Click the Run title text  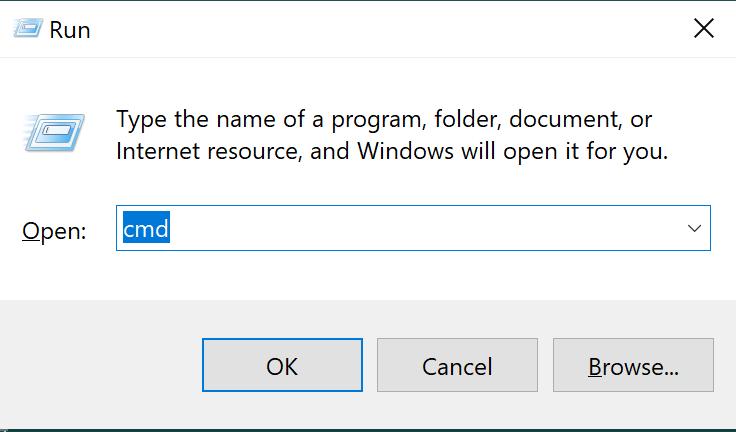pyautogui.click(x=70, y=30)
